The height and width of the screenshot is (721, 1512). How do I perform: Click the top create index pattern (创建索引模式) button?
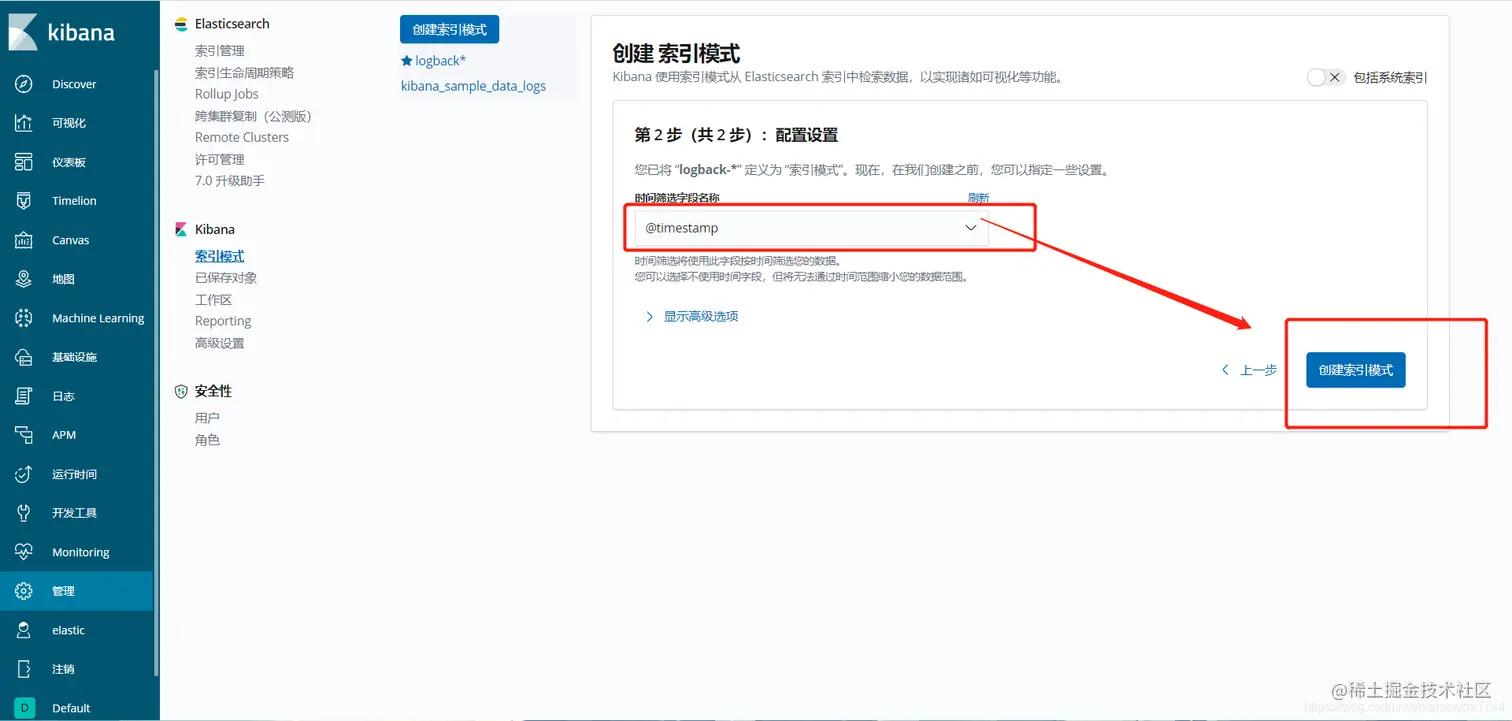pos(449,30)
